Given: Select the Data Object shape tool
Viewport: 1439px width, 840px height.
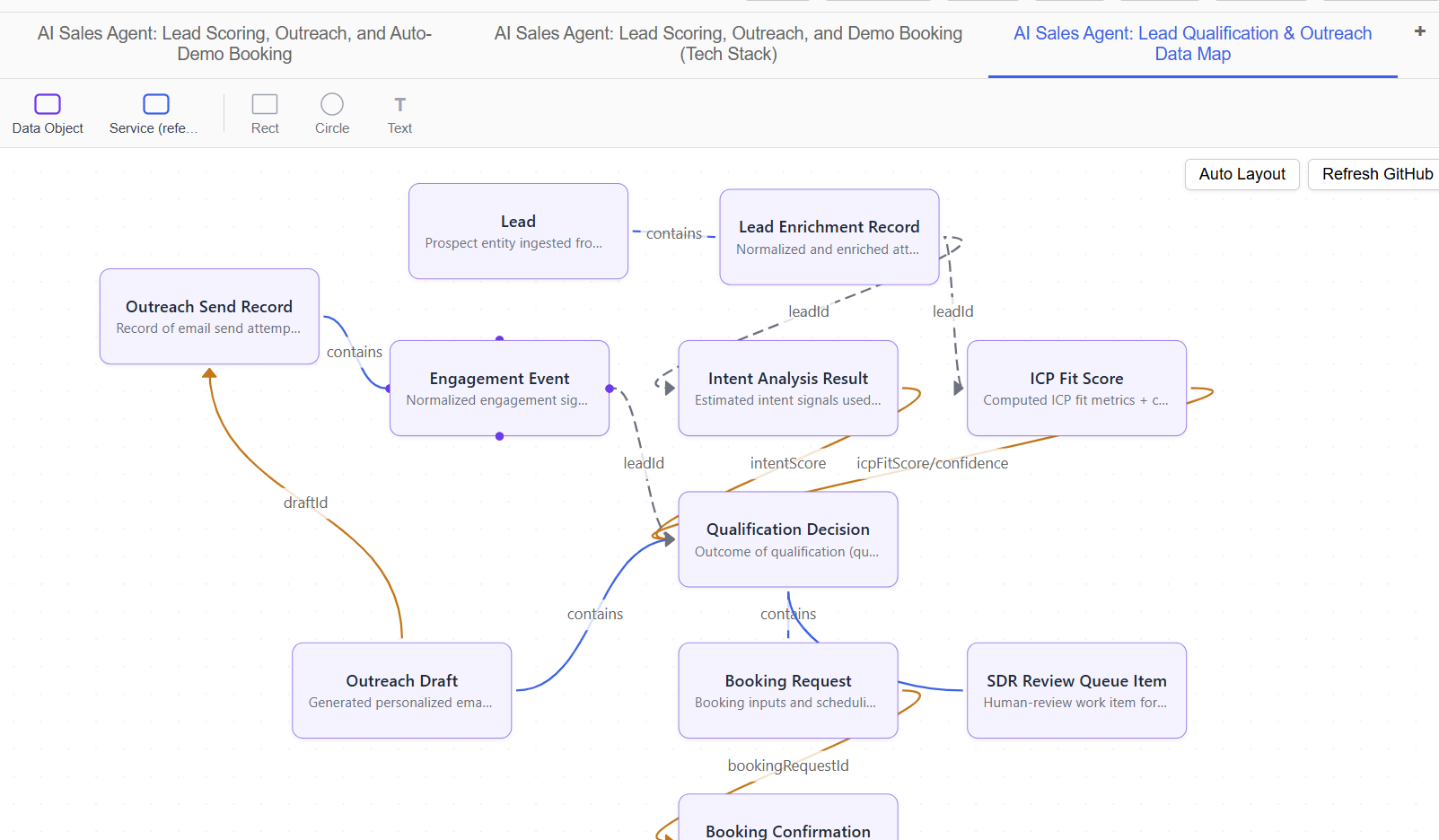Looking at the screenshot, I should [x=47, y=112].
